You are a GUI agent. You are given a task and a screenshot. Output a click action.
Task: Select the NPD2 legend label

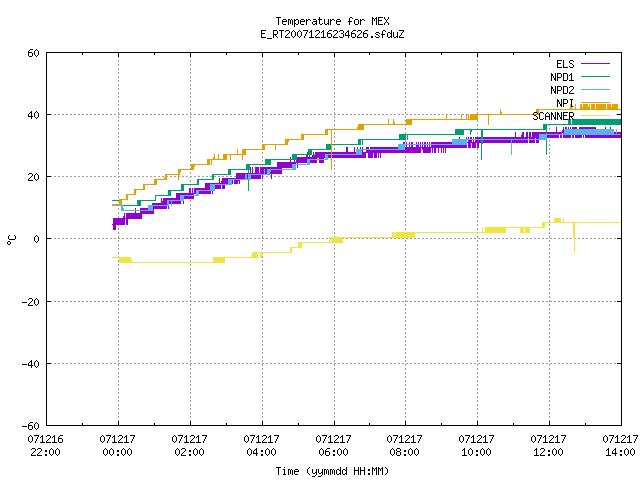(562, 90)
